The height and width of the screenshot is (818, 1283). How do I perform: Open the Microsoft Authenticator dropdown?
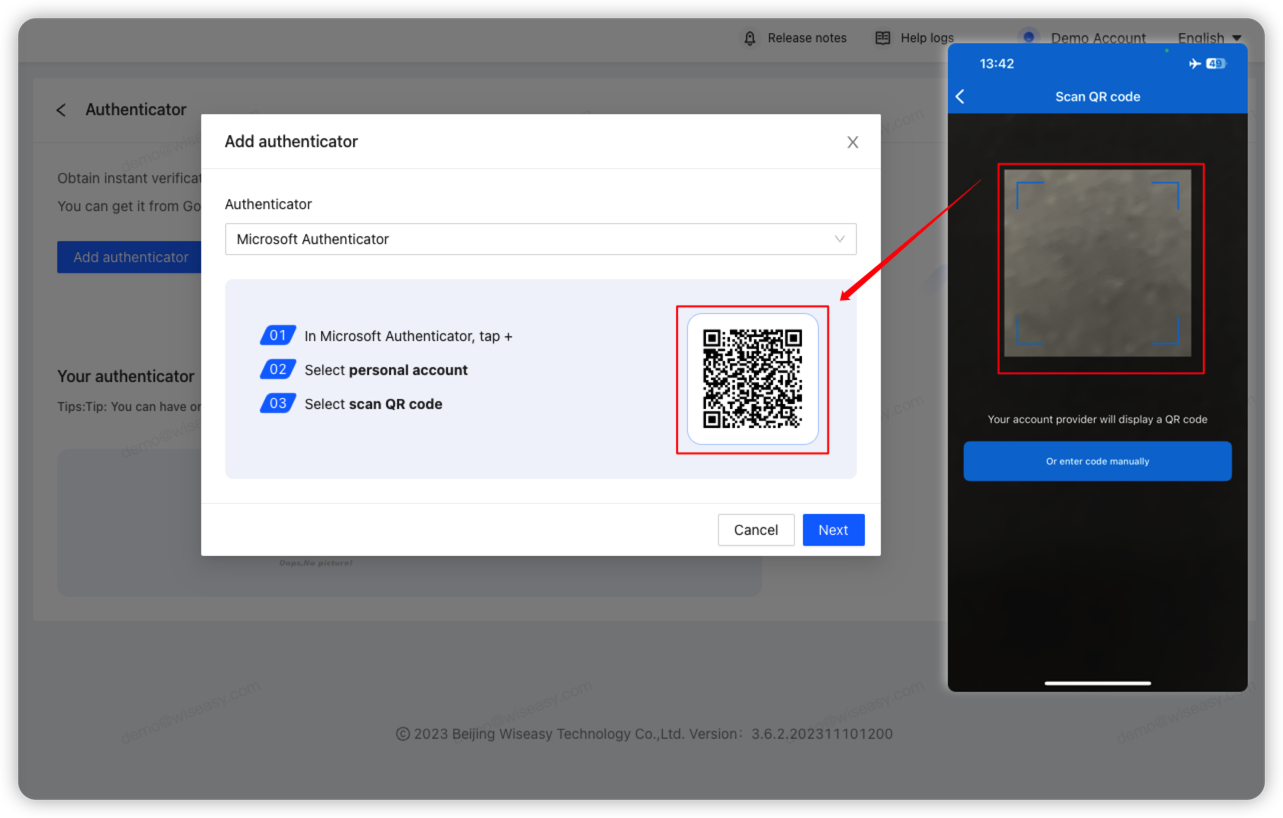540,239
